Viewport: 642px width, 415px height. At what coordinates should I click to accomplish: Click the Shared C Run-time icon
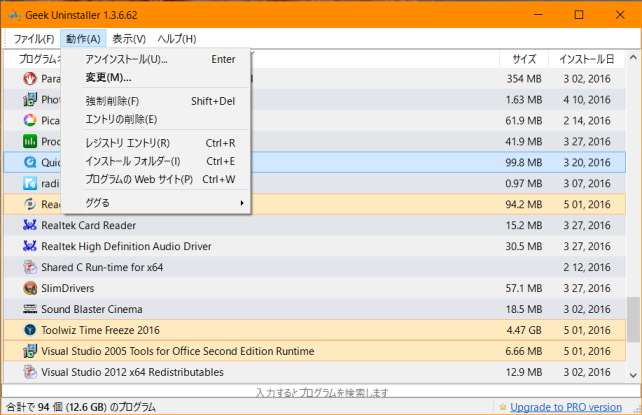(30, 267)
